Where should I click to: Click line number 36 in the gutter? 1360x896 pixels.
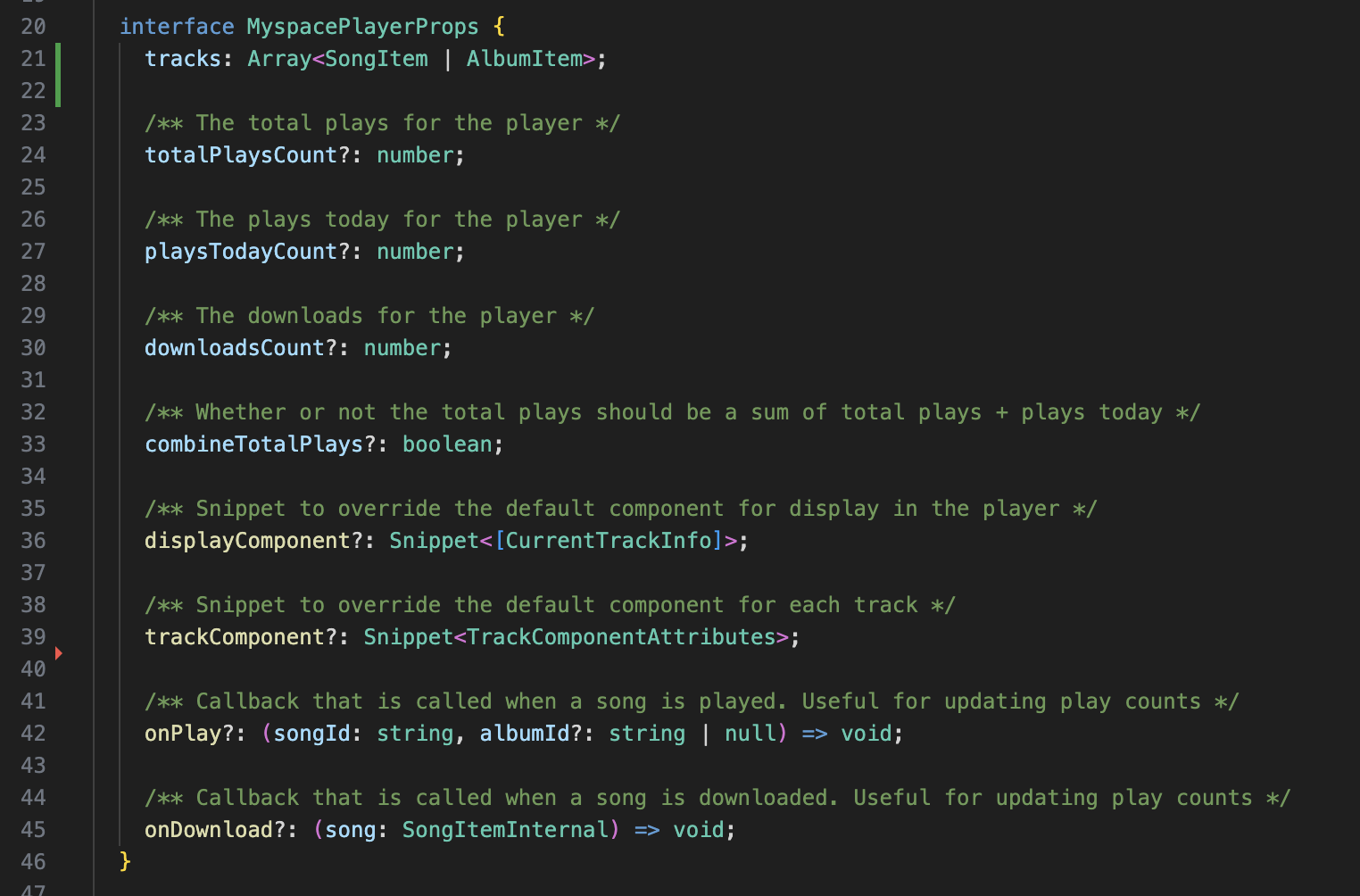[33, 541]
